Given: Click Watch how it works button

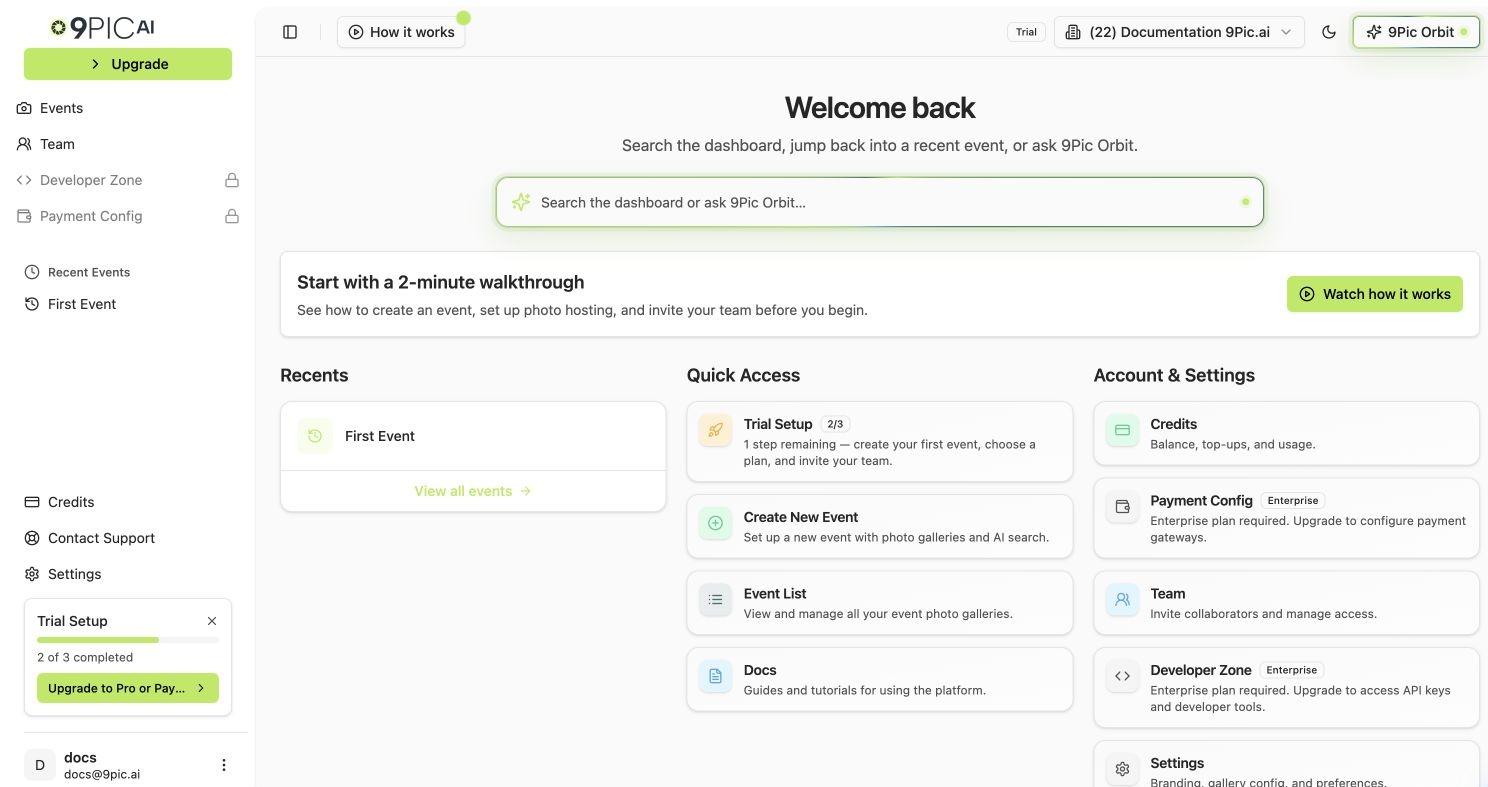Looking at the screenshot, I should (x=1375, y=294).
